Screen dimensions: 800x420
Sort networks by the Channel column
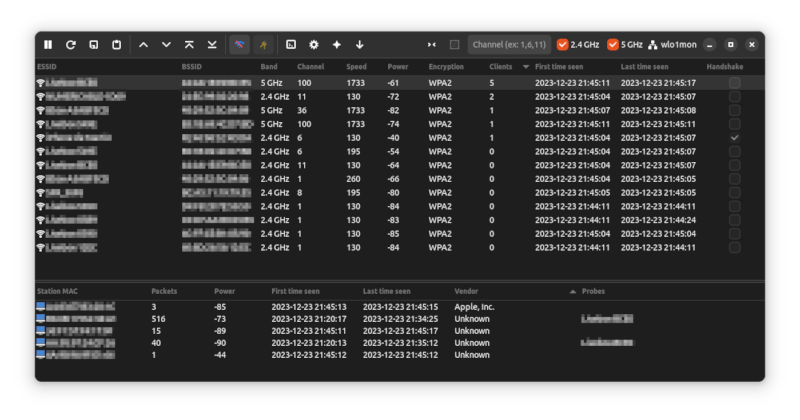311,67
